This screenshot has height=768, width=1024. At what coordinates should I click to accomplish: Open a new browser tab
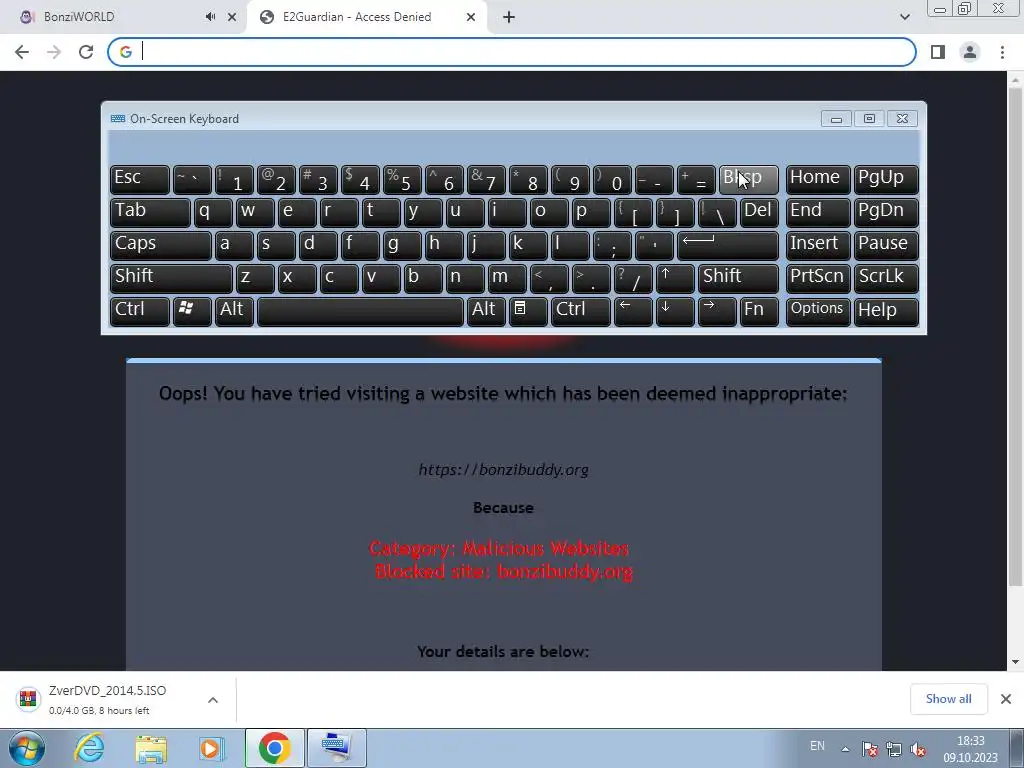(x=509, y=17)
